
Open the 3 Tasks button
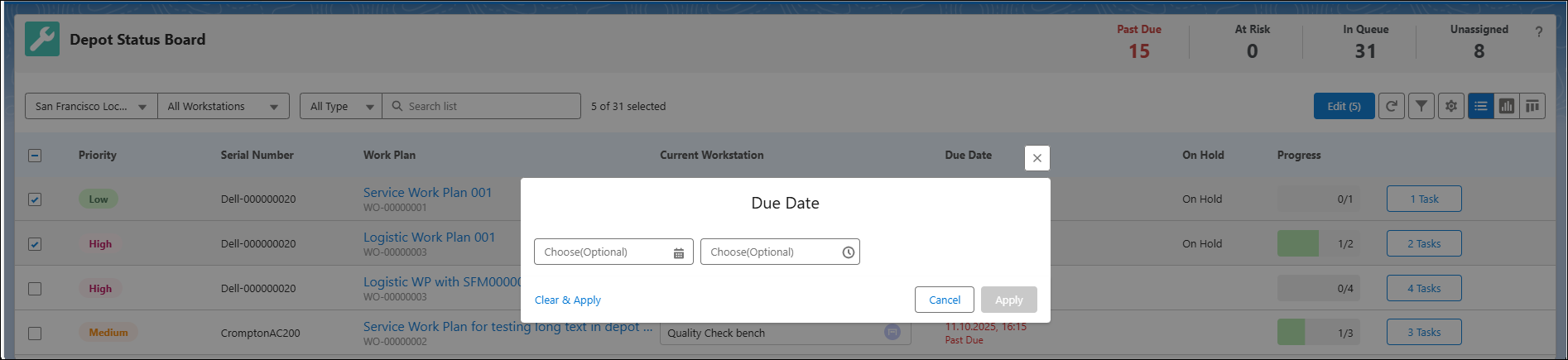pyautogui.click(x=1424, y=332)
